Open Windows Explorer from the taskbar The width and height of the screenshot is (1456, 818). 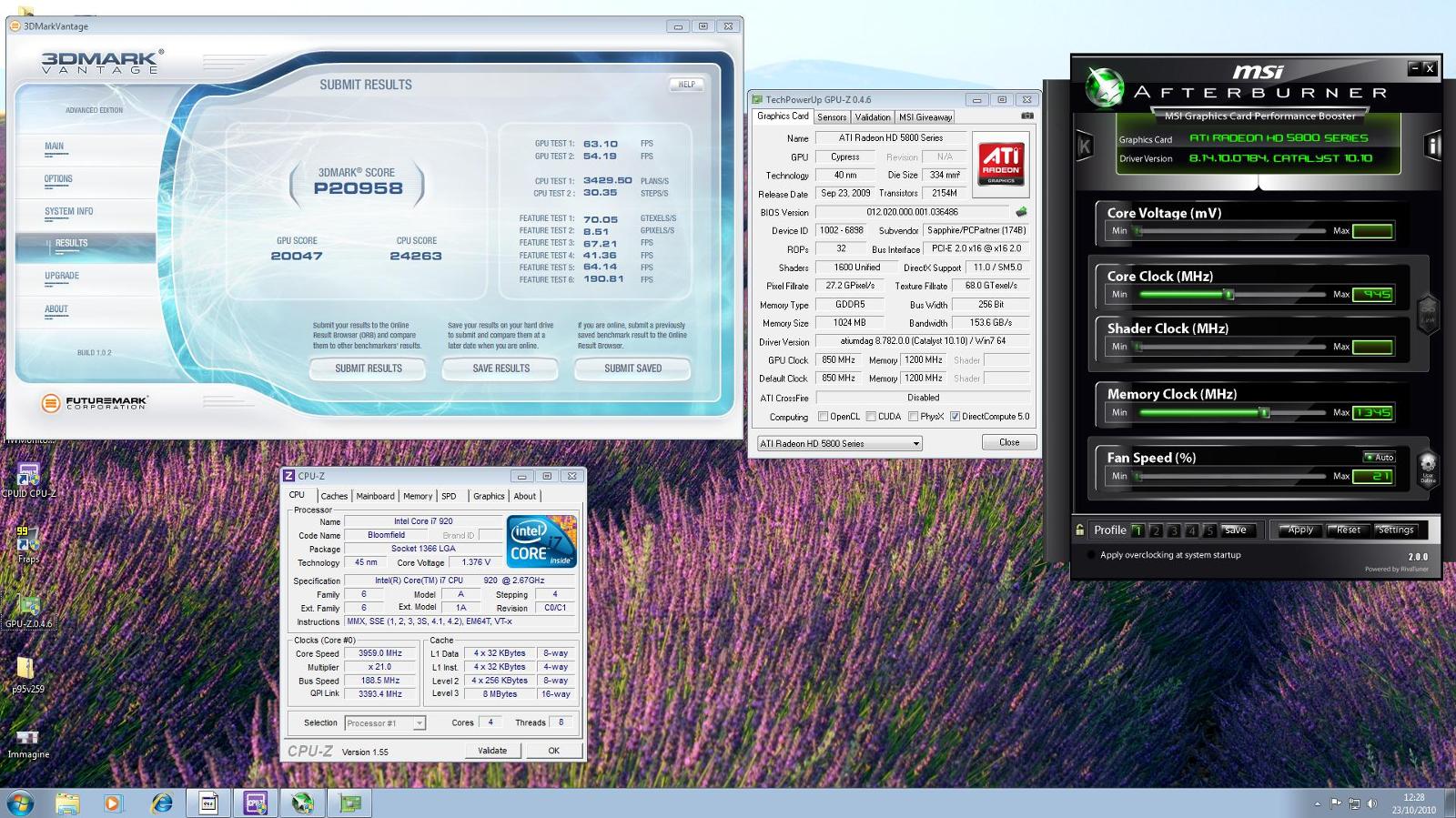tap(67, 803)
